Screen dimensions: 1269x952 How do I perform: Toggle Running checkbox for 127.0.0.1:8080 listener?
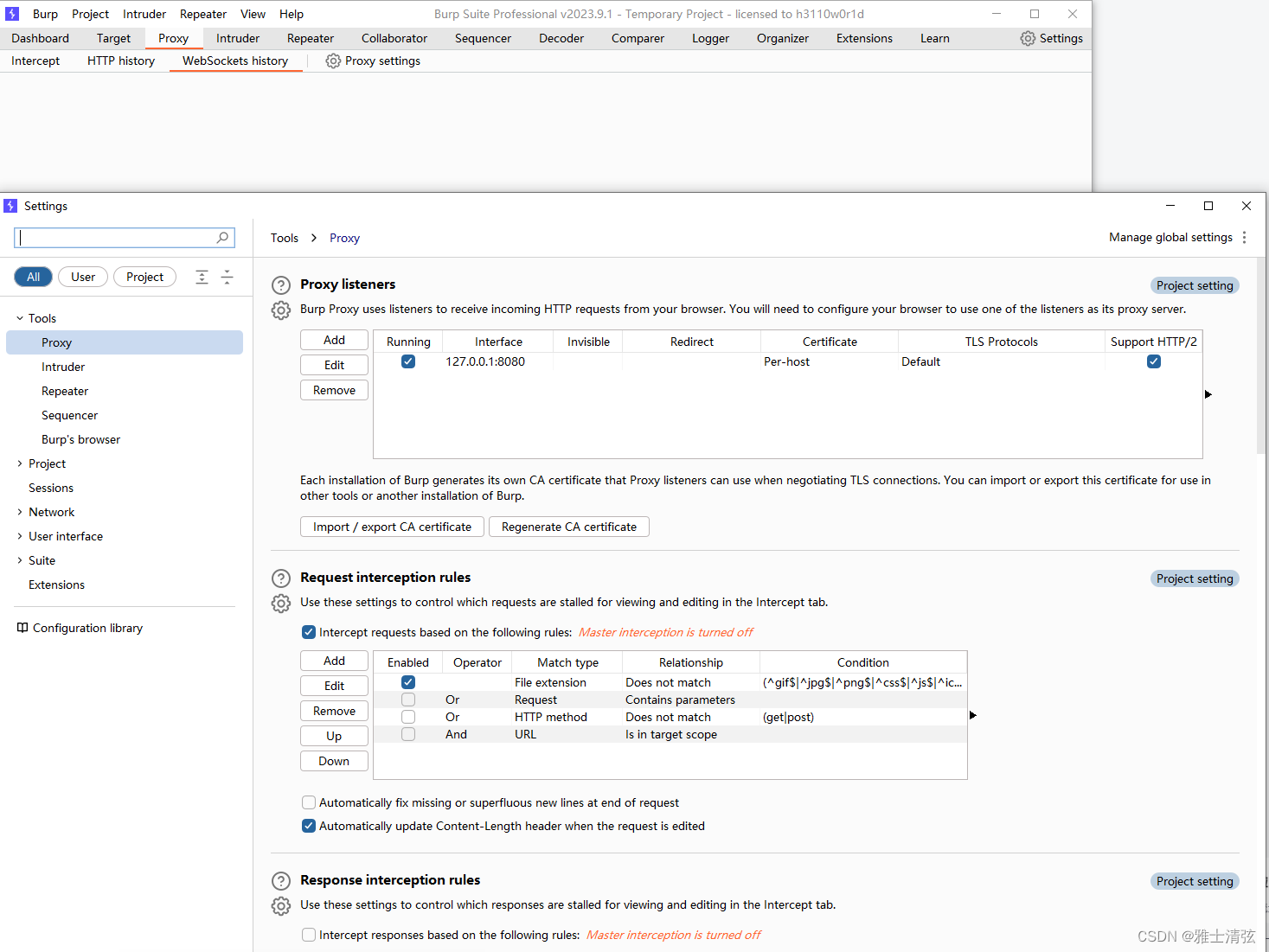tap(408, 361)
